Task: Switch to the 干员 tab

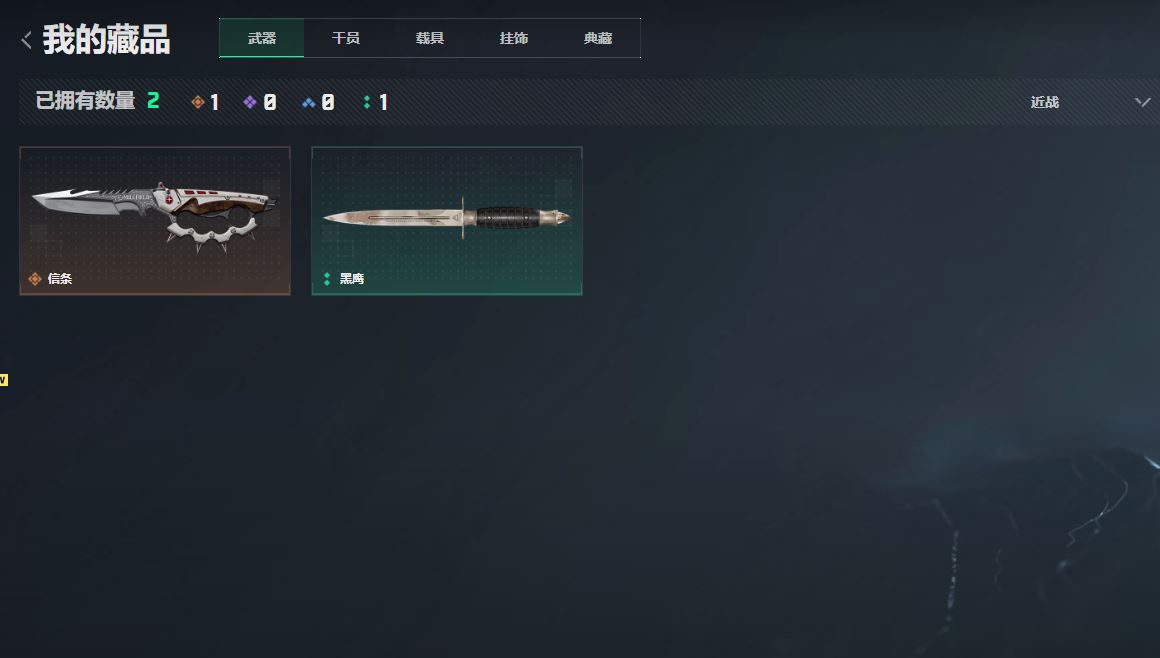Action: coord(345,38)
